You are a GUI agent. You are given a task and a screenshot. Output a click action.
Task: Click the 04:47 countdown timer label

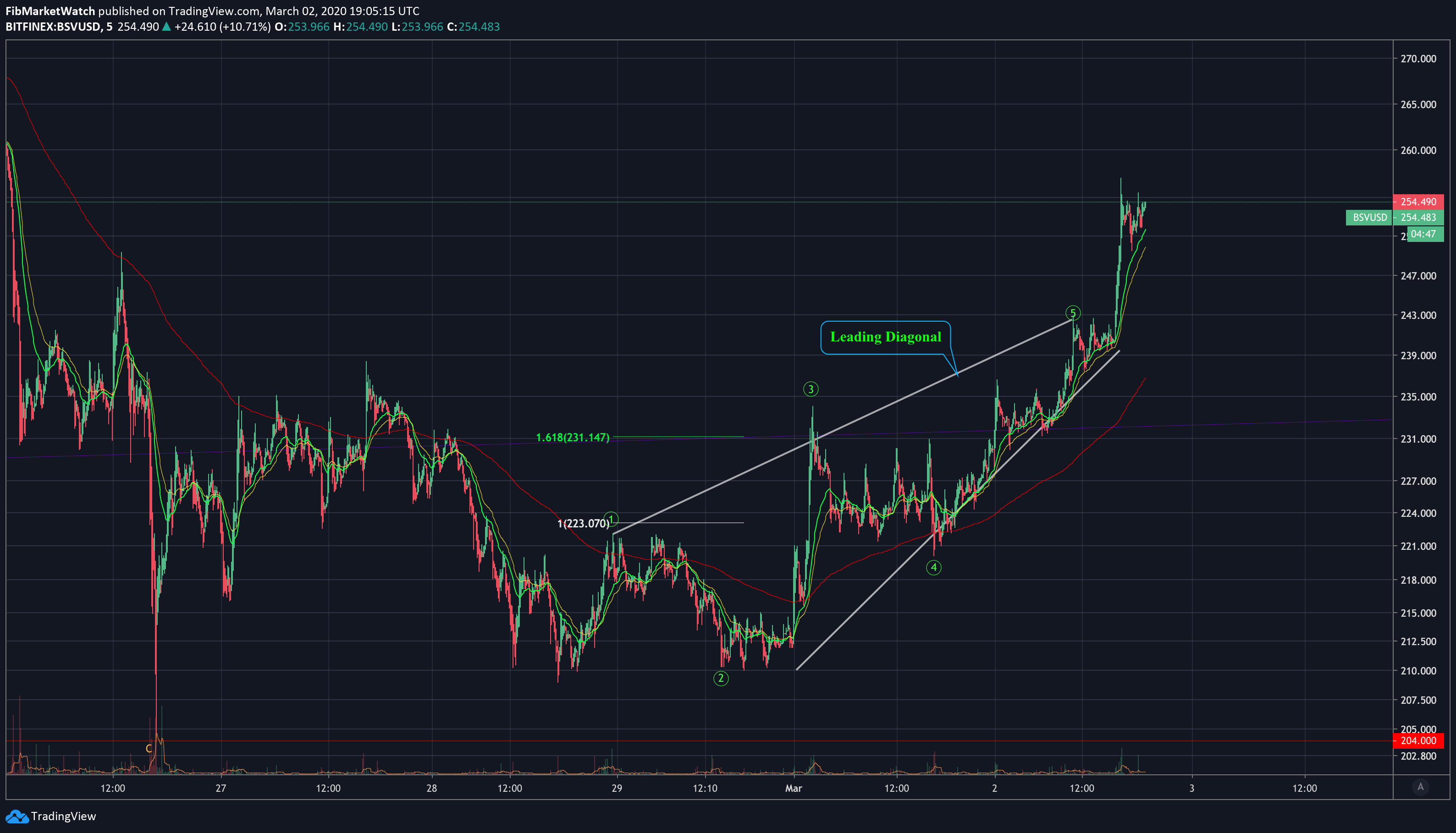1425,234
